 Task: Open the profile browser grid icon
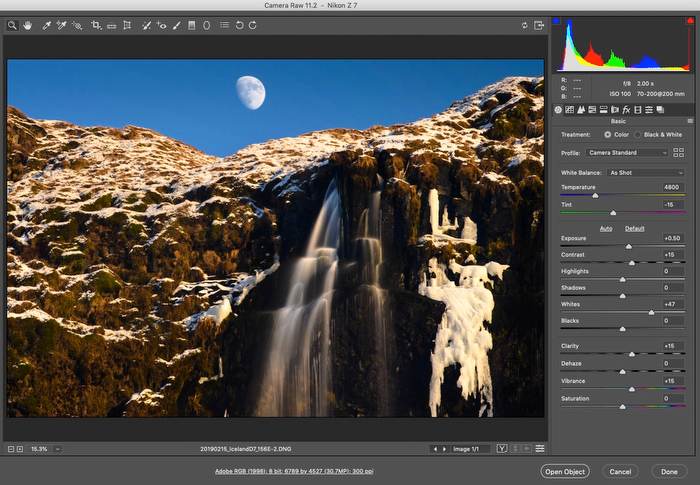pos(679,153)
